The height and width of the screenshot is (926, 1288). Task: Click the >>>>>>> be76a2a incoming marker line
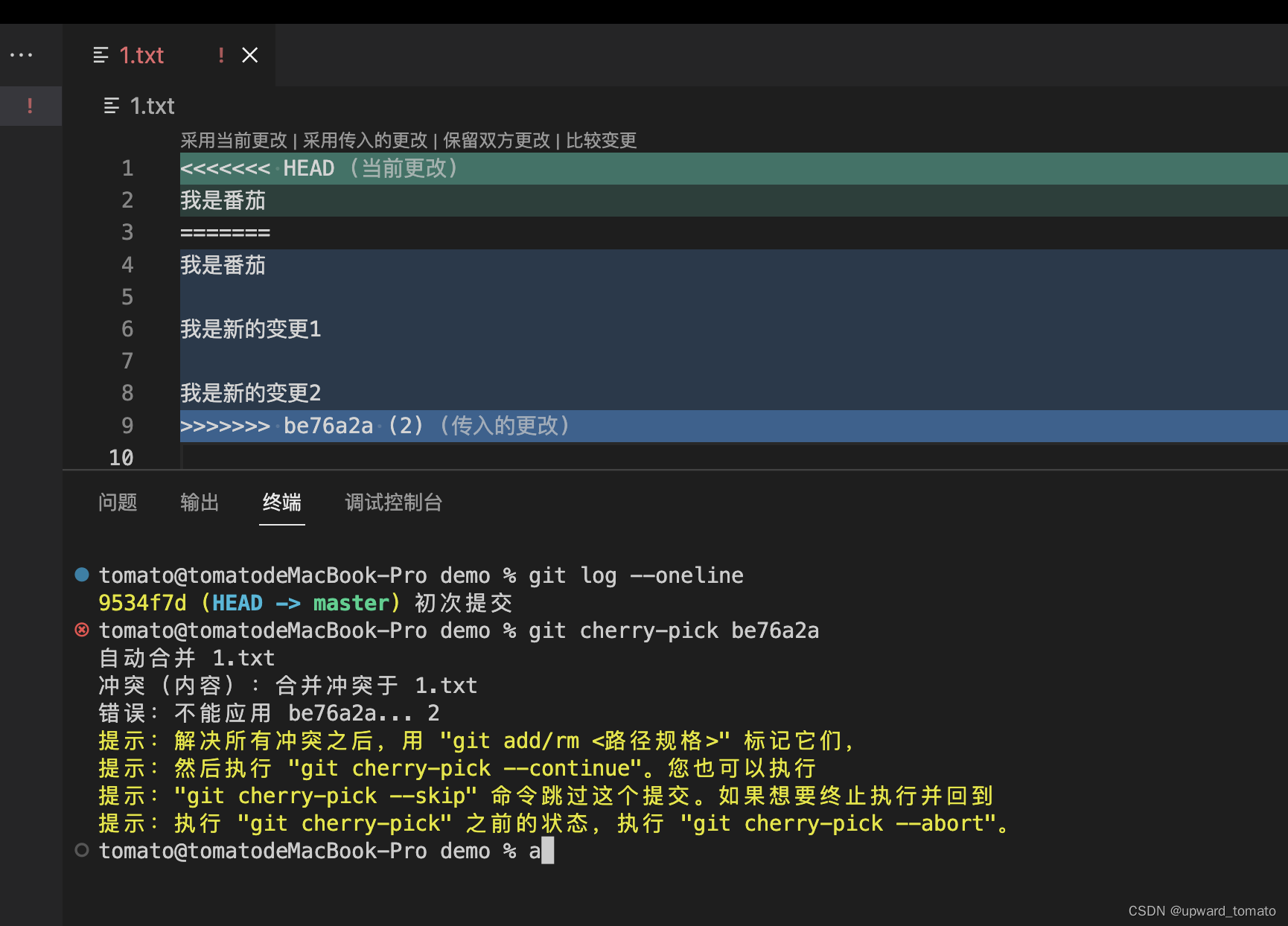pyautogui.click(x=734, y=426)
